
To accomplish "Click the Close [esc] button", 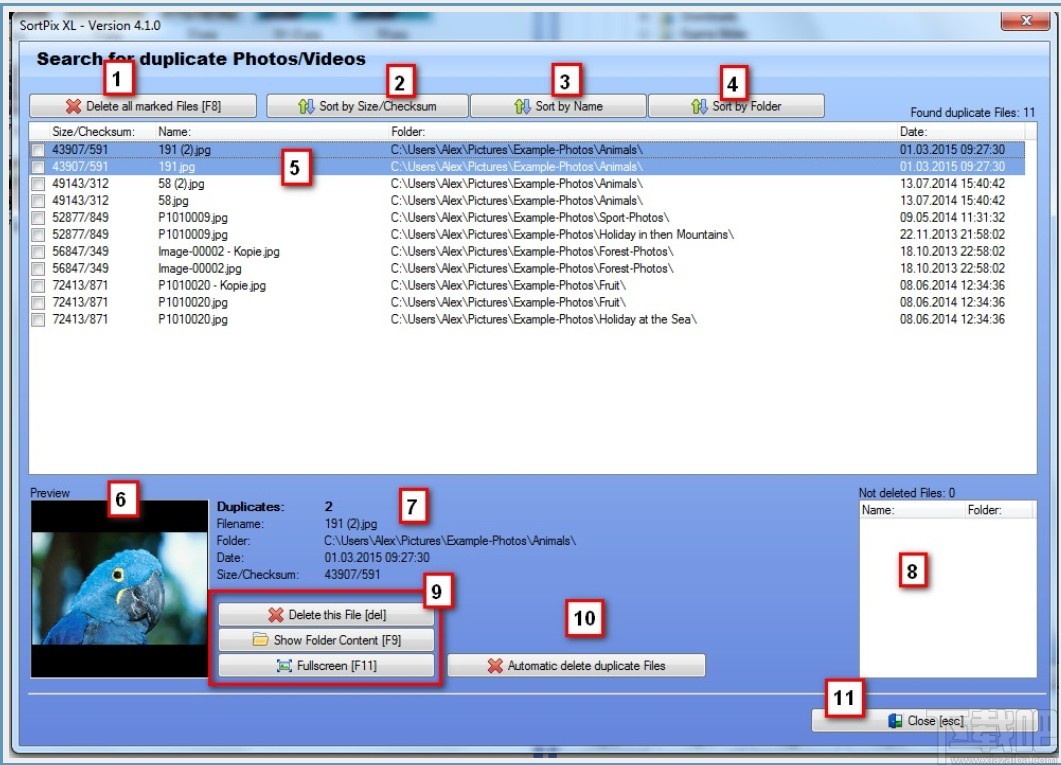I will tap(924, 721).
